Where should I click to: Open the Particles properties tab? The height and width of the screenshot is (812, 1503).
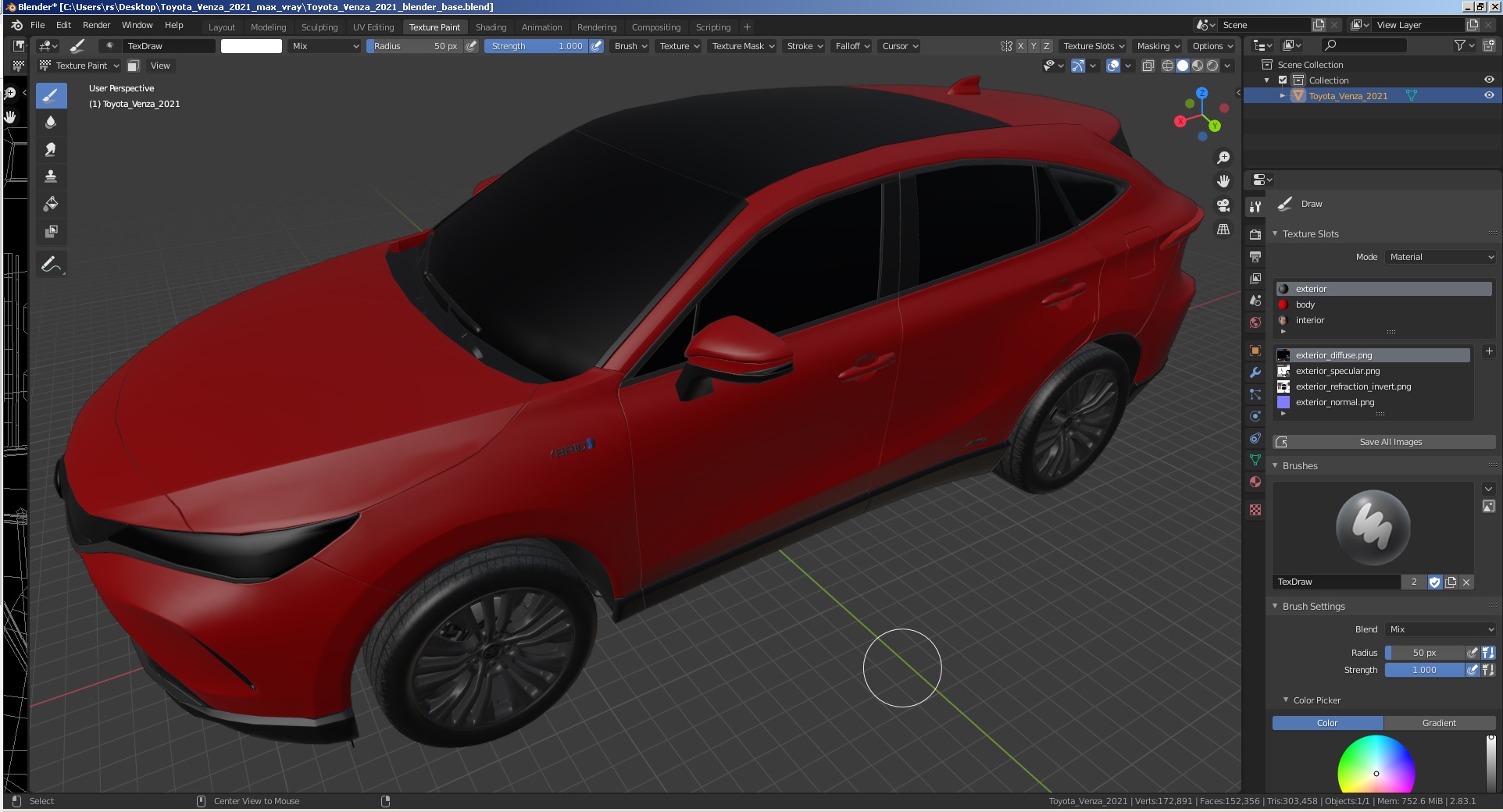pos(1255,394)
